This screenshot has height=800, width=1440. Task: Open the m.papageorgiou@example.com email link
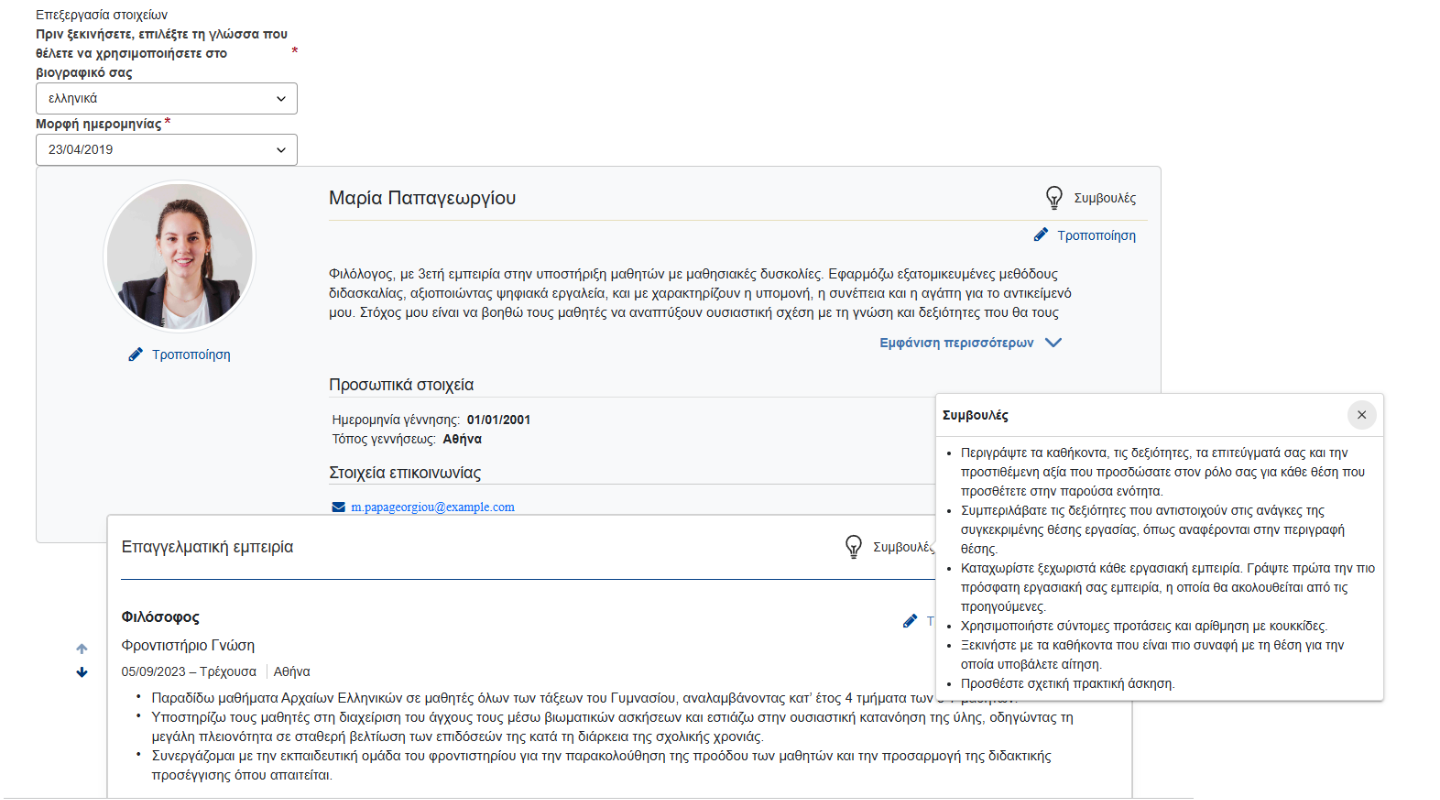pos(432,507)
